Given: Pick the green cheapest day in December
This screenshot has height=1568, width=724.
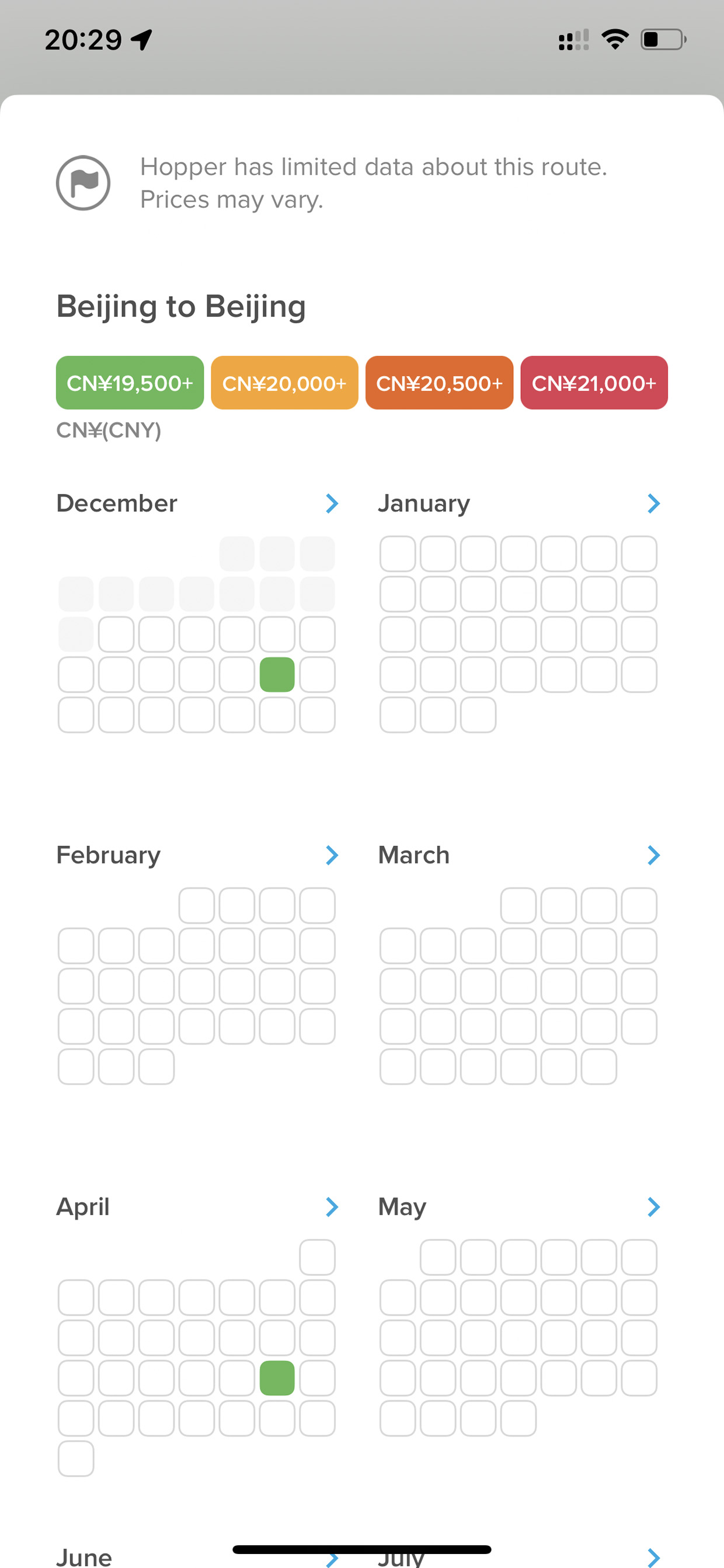Looking at the screenshot, I should click(x=277, y=674).
